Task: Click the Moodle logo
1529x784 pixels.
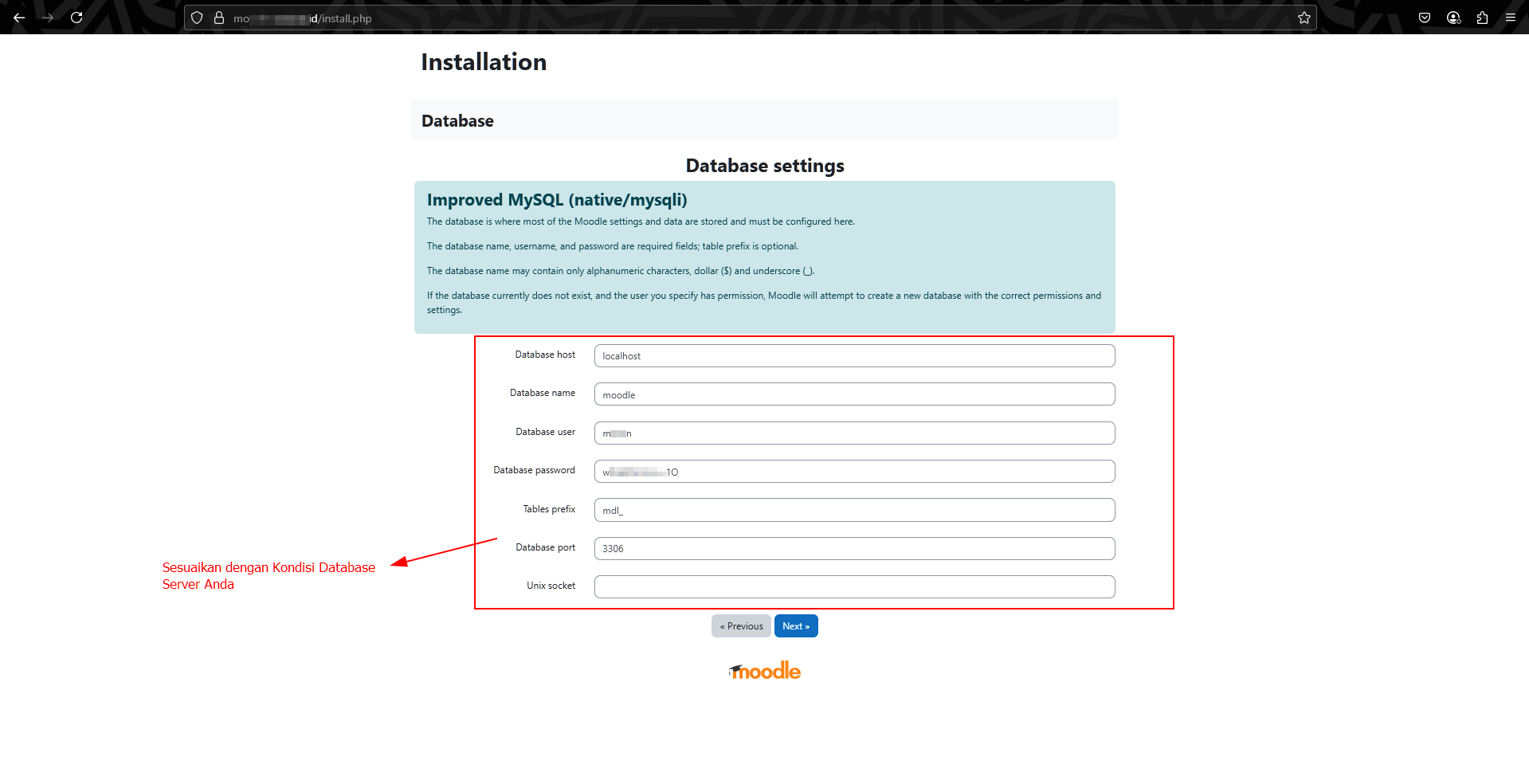Action: [x=764, y=670]
